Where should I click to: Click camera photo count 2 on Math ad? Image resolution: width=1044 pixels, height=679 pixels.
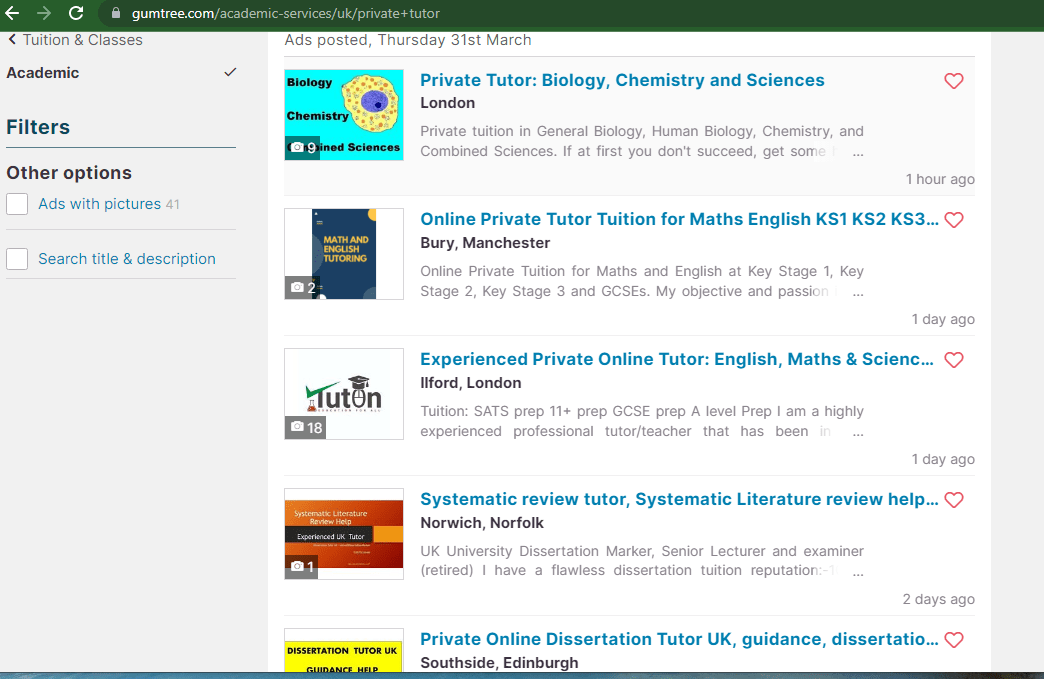302,288
